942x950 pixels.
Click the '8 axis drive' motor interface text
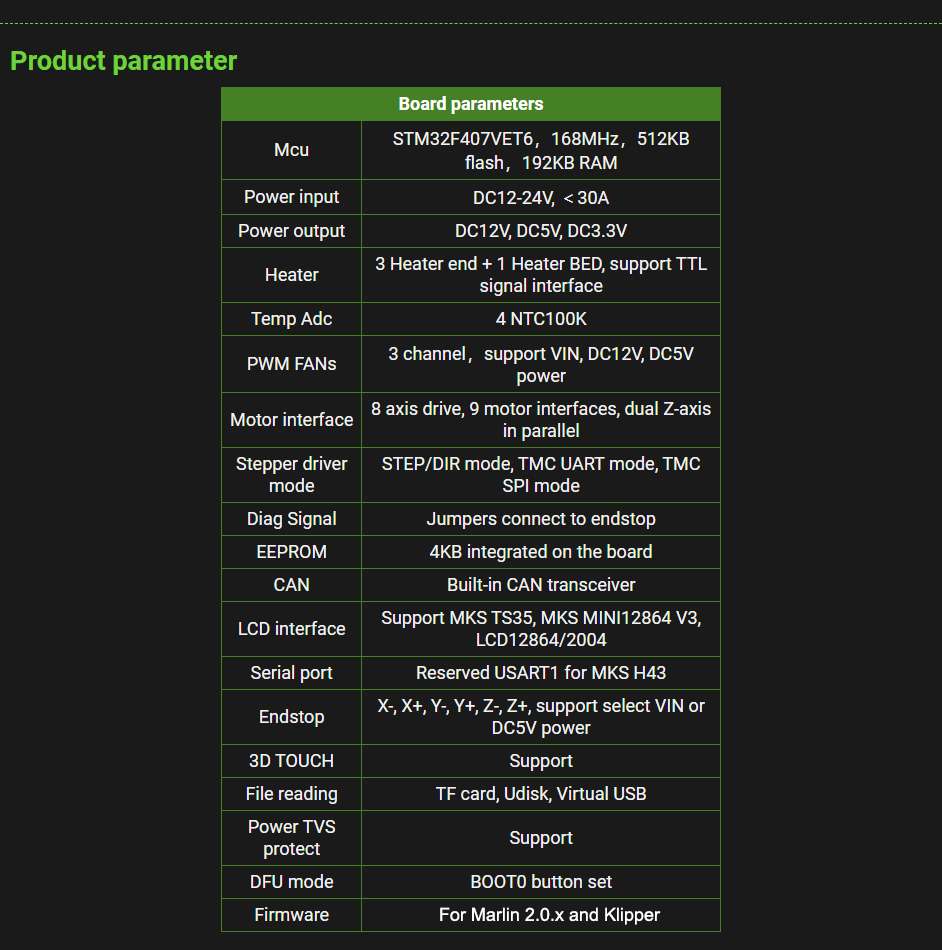541,419
